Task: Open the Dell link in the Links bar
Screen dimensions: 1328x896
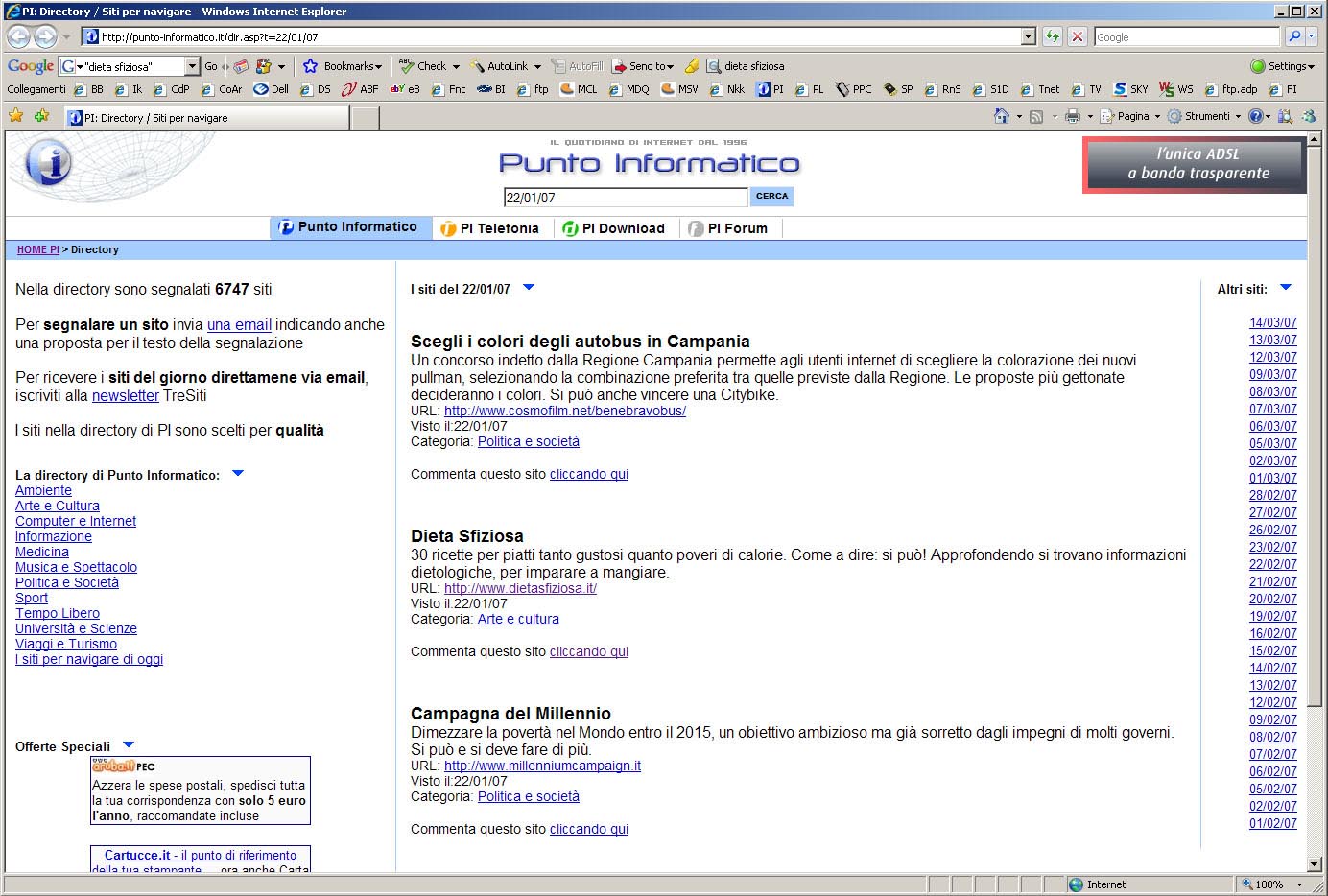Action: coord(271,89)
